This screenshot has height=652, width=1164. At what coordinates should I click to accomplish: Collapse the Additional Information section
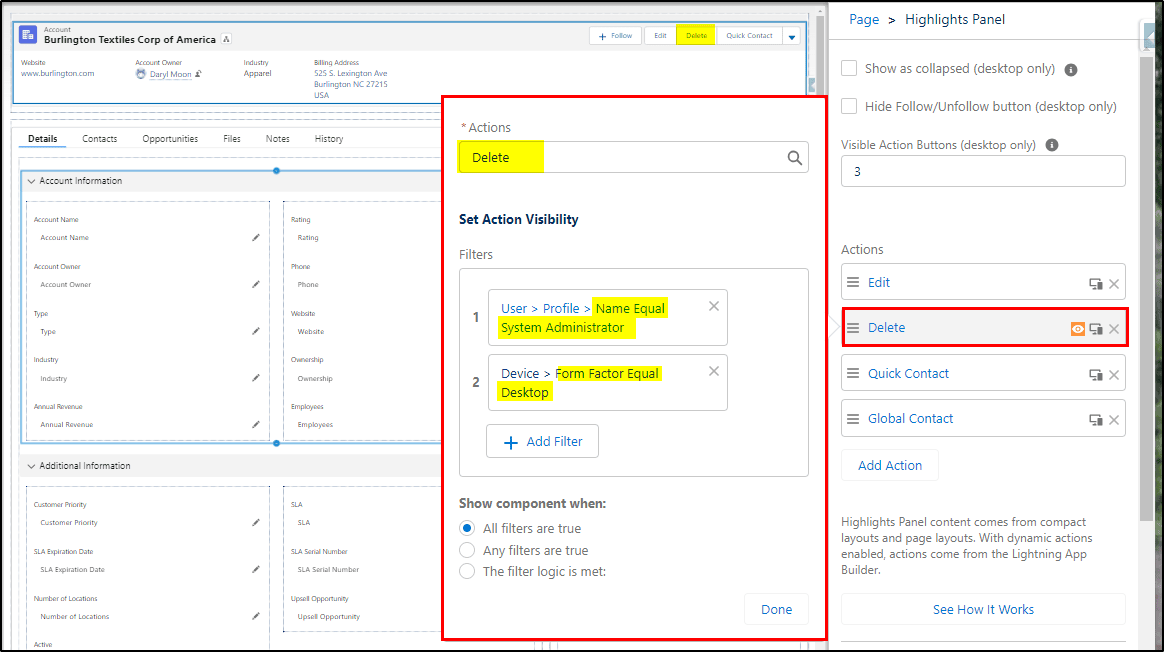click(31, 466)
